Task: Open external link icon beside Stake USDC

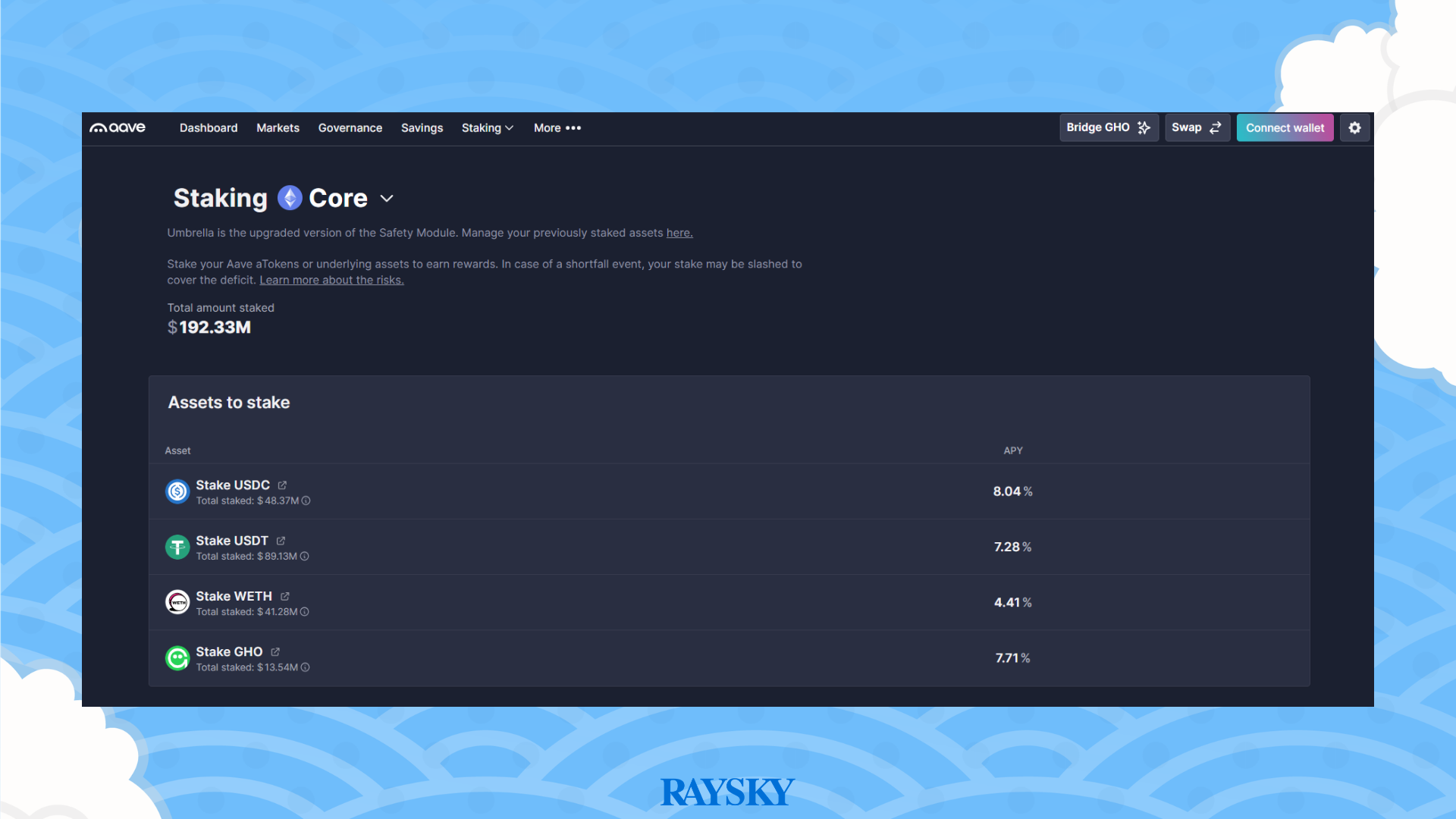Action: coord(282,485)
